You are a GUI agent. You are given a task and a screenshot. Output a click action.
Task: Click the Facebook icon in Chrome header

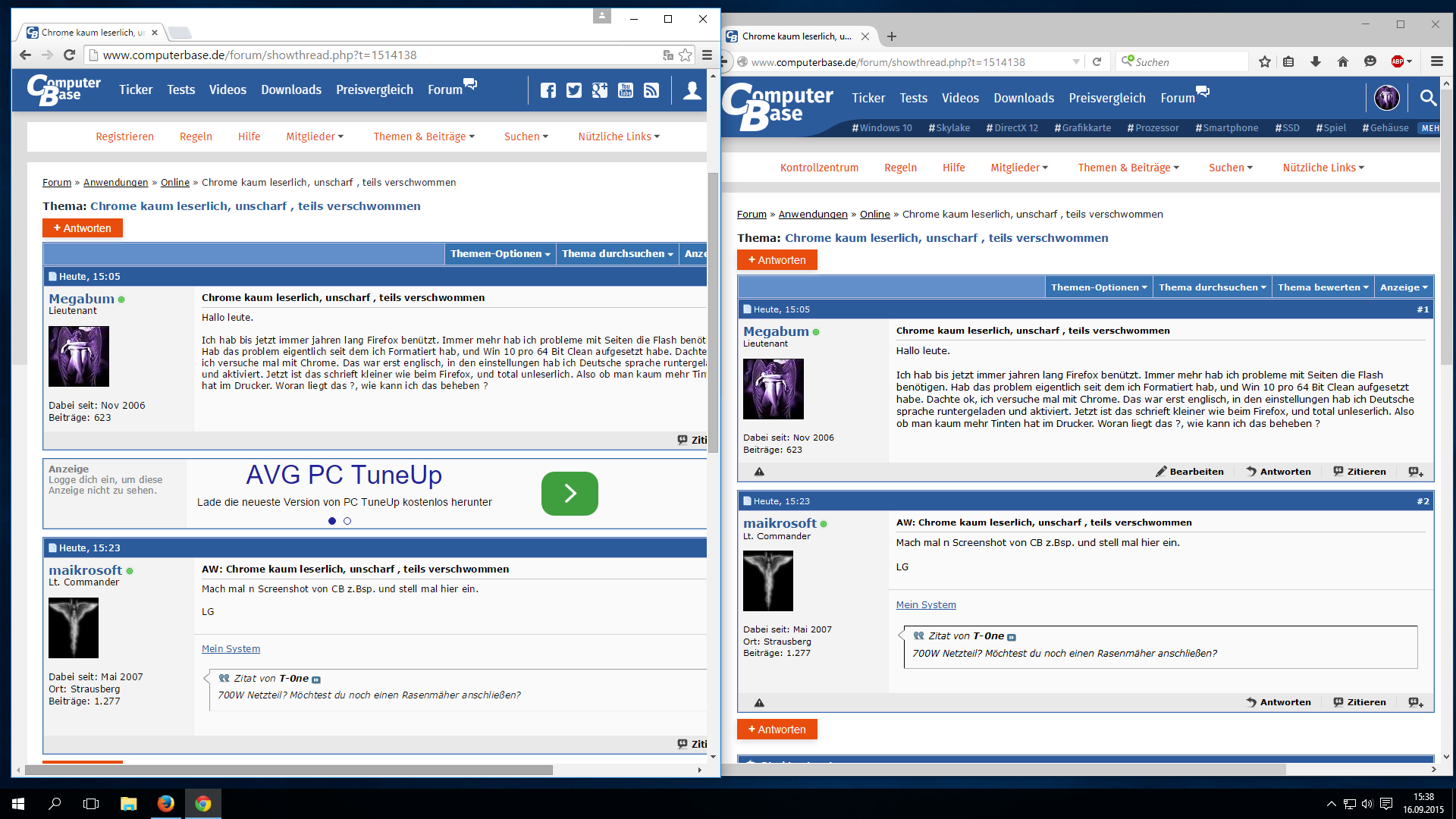click(x=548, y=91)
